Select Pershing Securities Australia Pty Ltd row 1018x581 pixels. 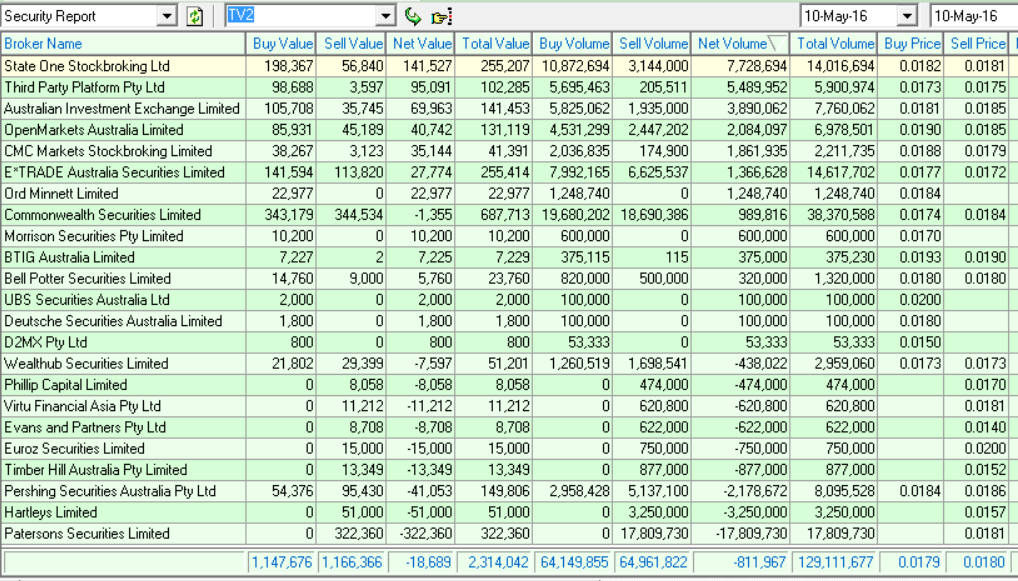509,491
